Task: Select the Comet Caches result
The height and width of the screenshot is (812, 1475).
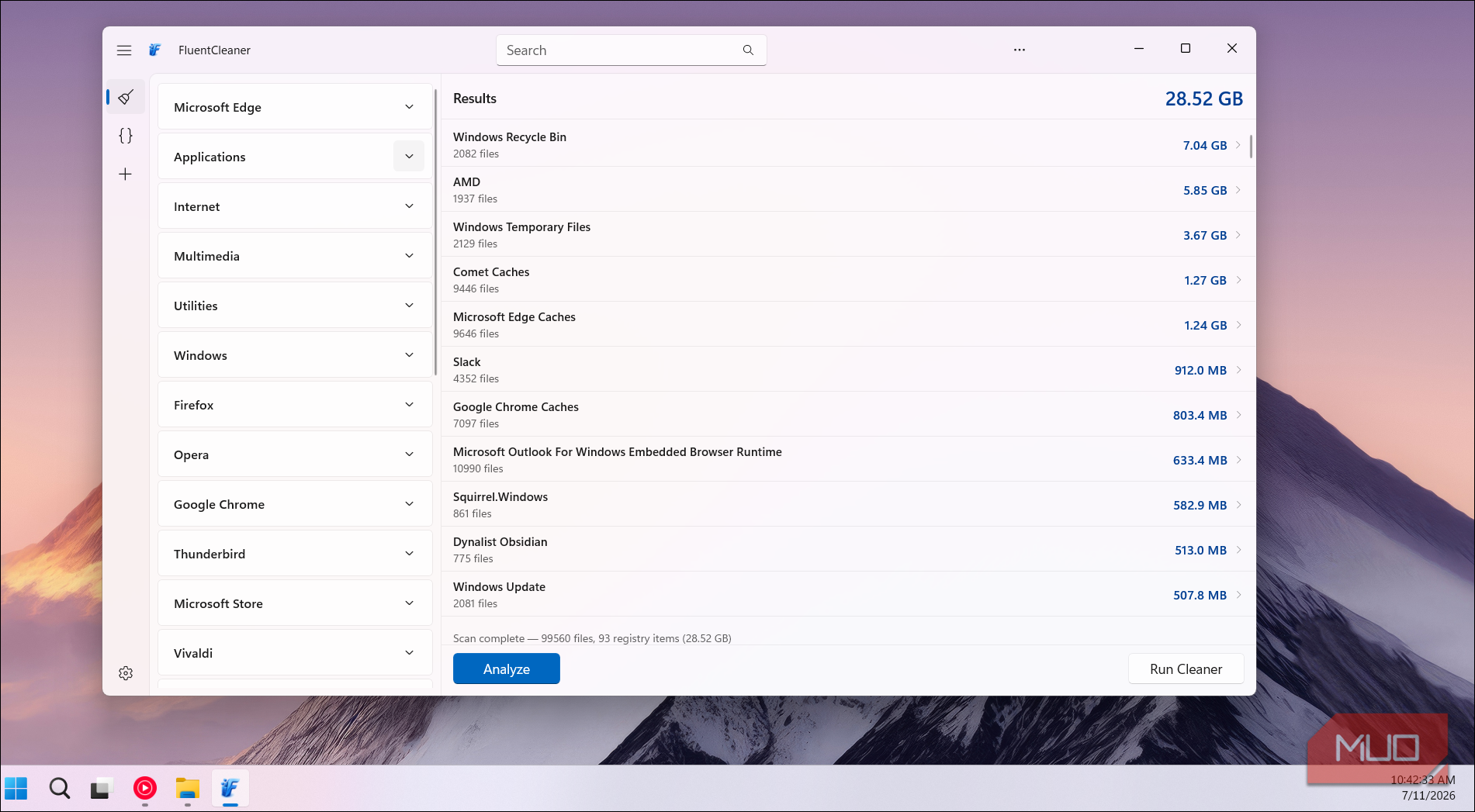Action: 848,279
